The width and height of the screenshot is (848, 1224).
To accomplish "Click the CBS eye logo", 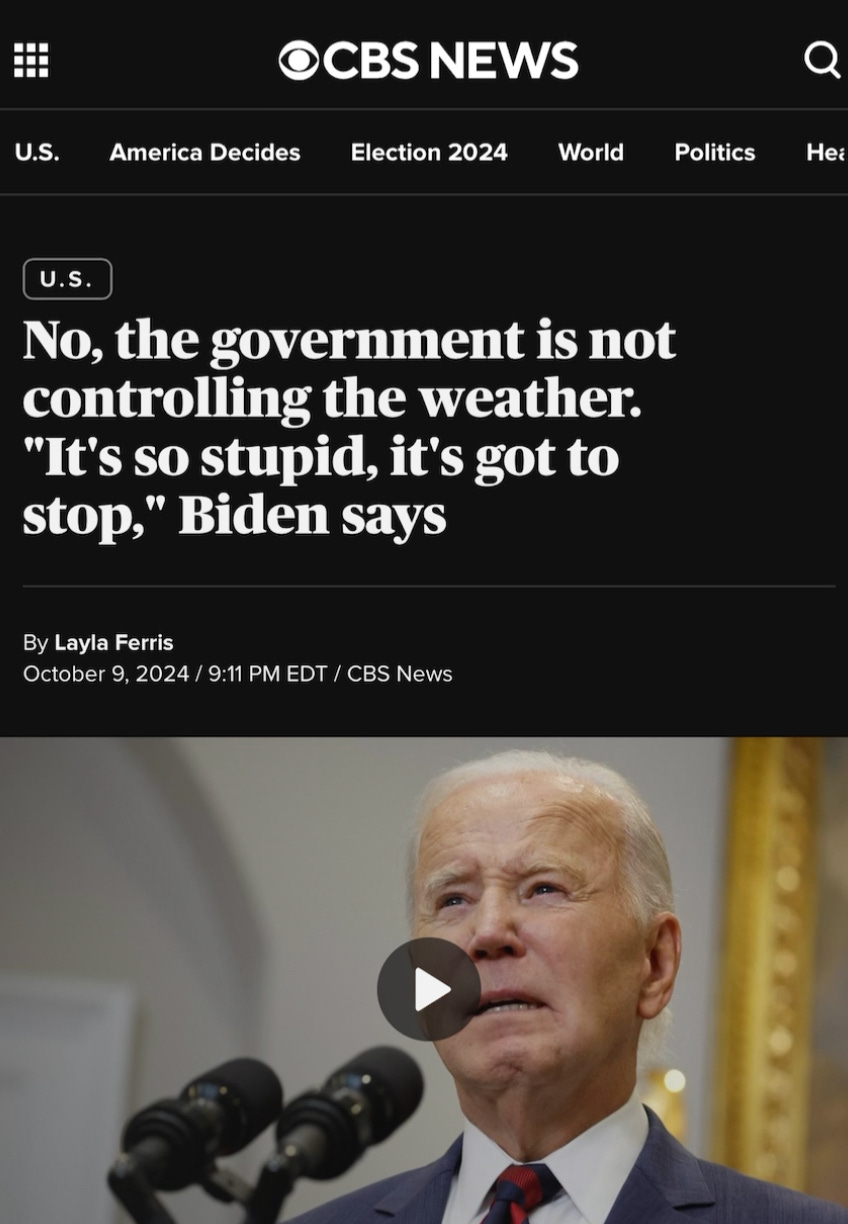I will coord(298,61).
